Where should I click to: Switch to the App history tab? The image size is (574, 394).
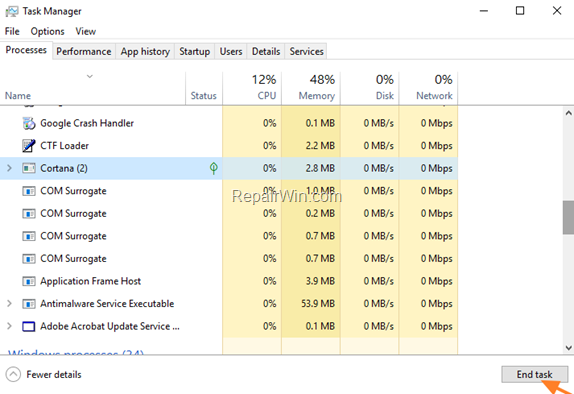coord(145,52)
